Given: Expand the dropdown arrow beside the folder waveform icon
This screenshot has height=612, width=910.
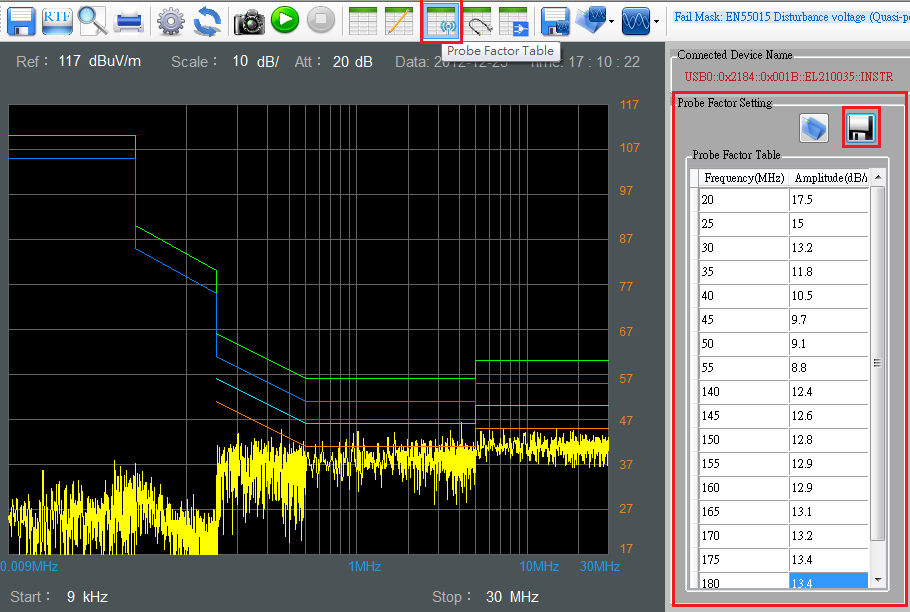Looking at the screenshot, I should [x=612, y=22].
